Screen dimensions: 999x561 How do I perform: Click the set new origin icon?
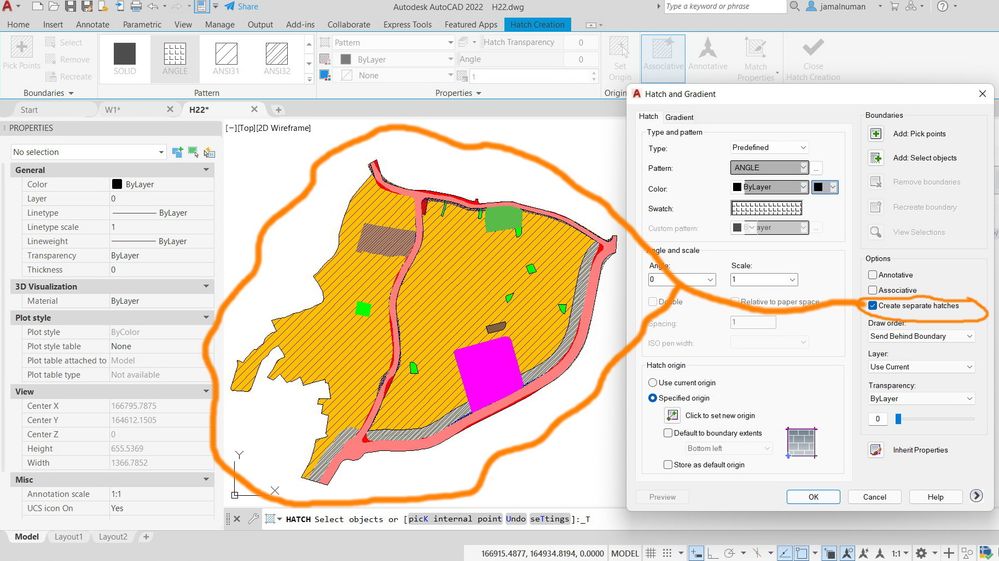tap(672, 415)
